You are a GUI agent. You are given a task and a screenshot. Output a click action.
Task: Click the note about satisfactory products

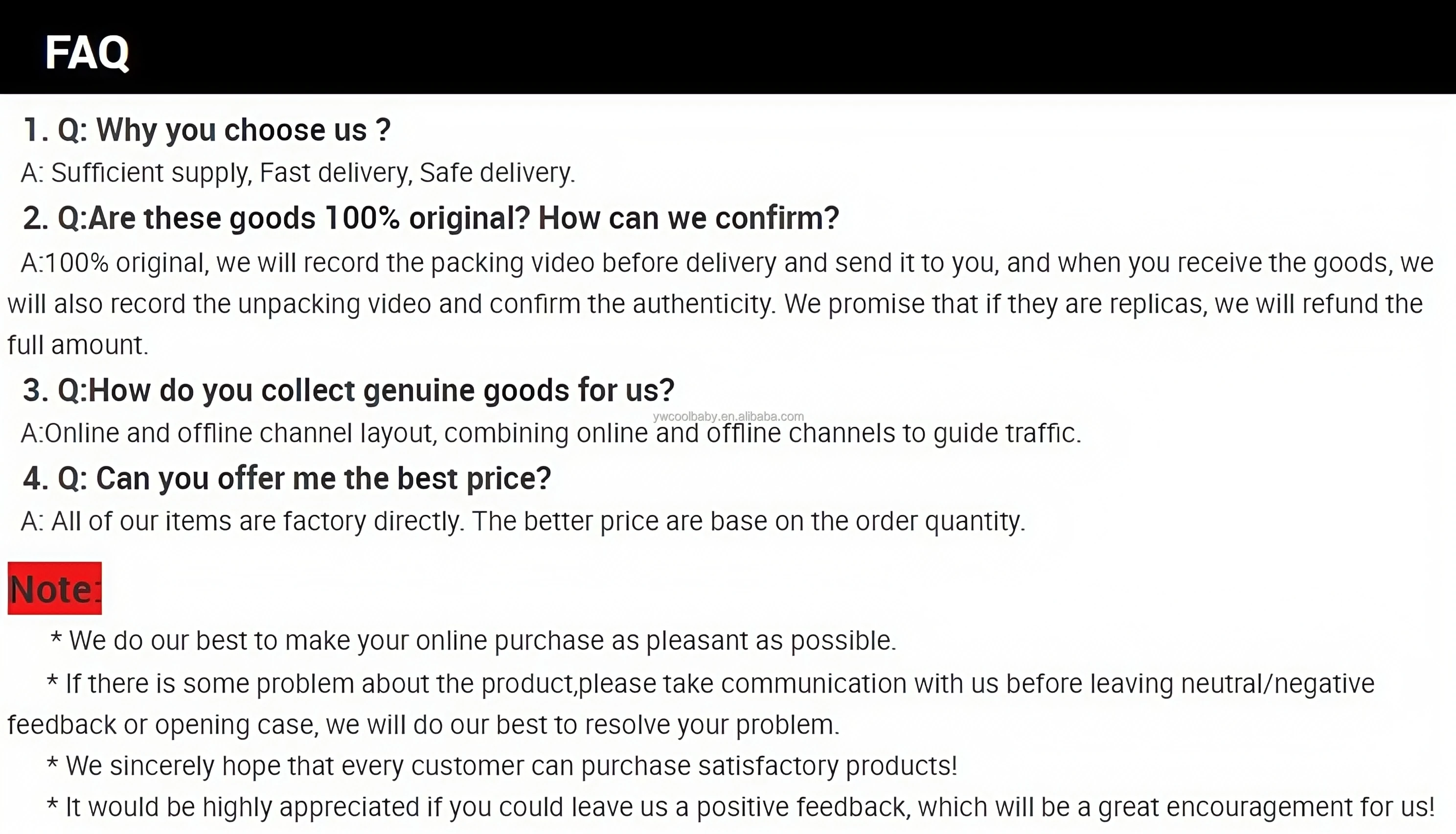[501, 766]
